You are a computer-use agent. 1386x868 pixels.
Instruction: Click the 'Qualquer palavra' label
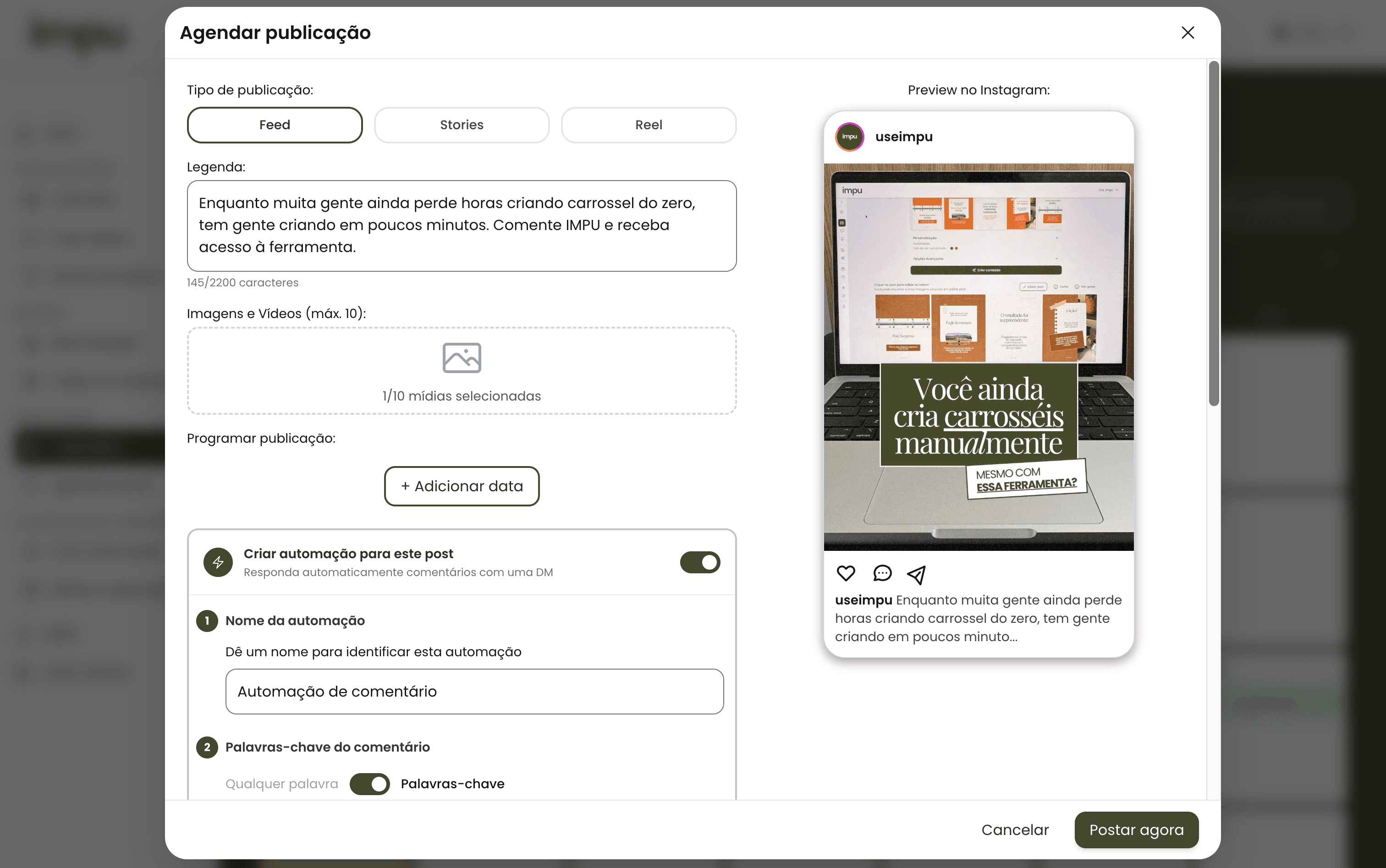click(281, 784)
